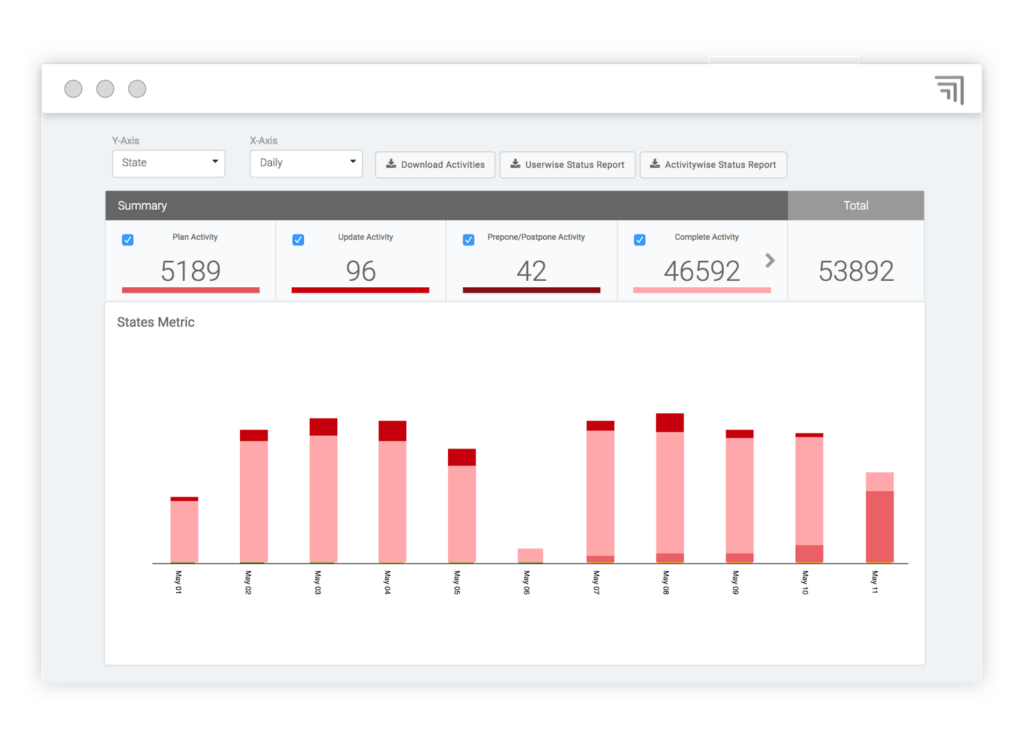Viewport: 1024px width, 737px height.
Task: Click the download icon on Activitywise Status Report
Action: pos(655,165)
